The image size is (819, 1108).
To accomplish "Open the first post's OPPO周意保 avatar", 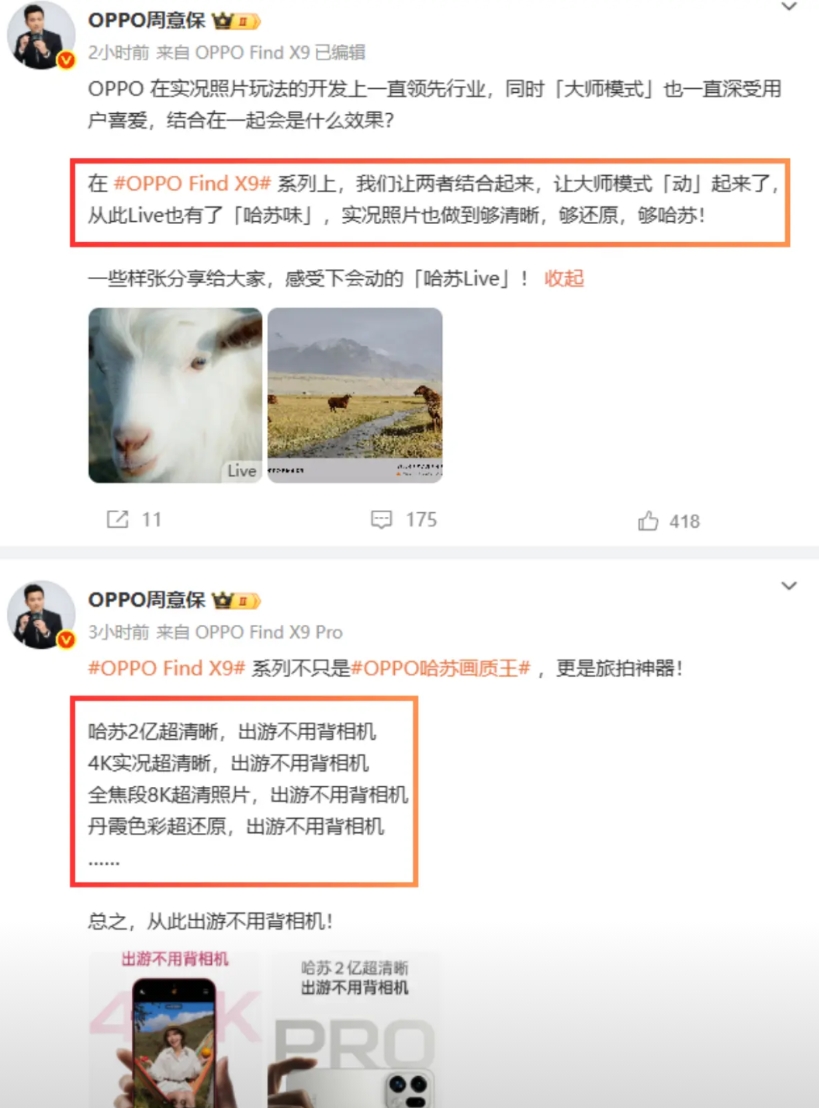I will (x=40, y=35).
